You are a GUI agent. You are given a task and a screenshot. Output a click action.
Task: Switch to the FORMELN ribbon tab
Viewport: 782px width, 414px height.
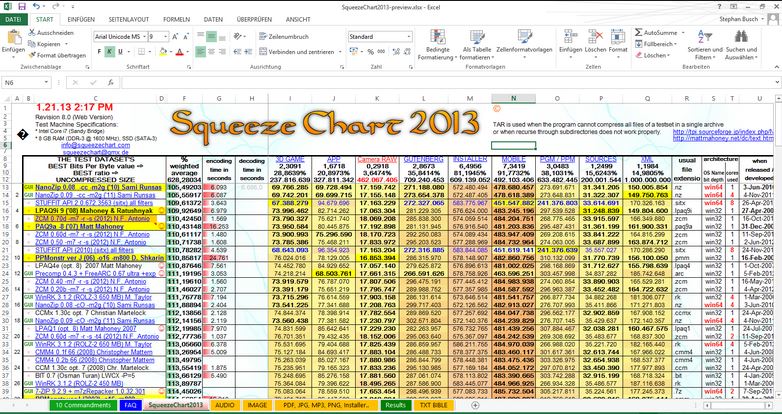tap(177, 19)
